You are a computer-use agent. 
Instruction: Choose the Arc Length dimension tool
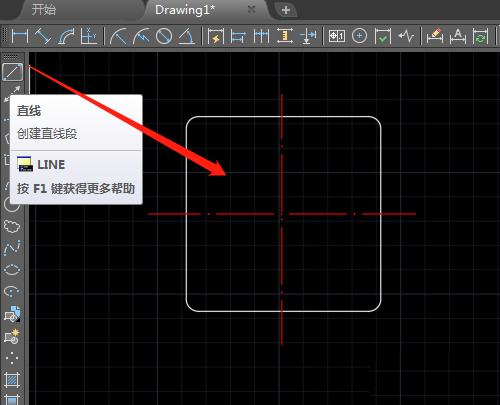[x=66, y=36]
